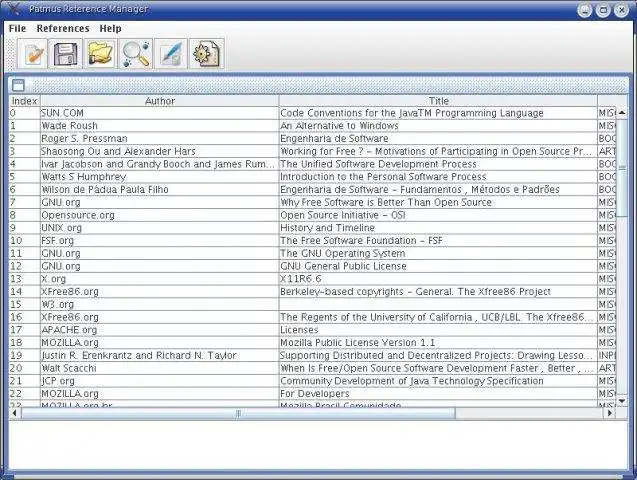Select the APACHE.org author cell
Screen dimensions: 637x480
pyautogui.click(x=160, y=330)
